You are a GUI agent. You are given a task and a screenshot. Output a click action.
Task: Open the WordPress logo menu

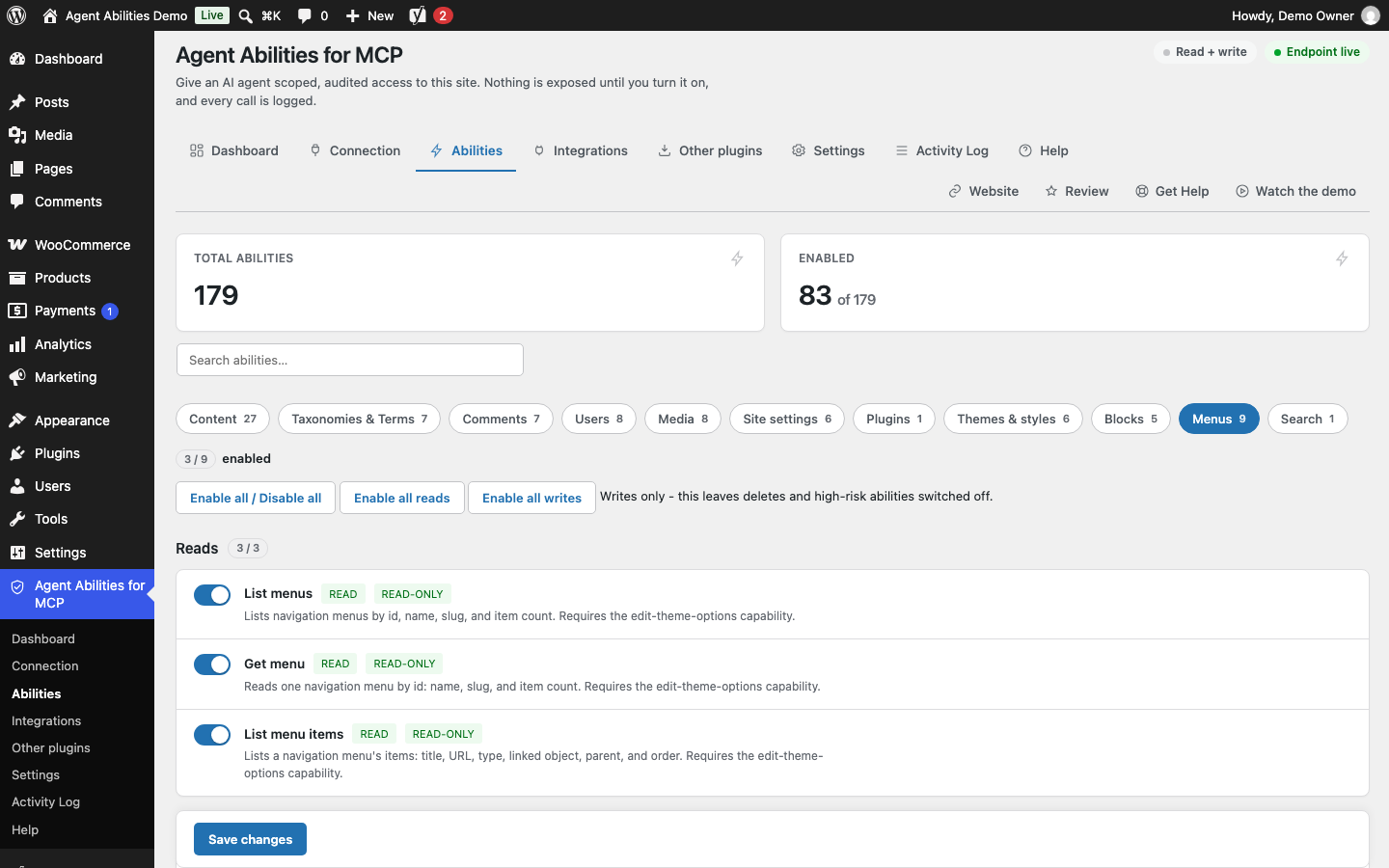point(16,15)
